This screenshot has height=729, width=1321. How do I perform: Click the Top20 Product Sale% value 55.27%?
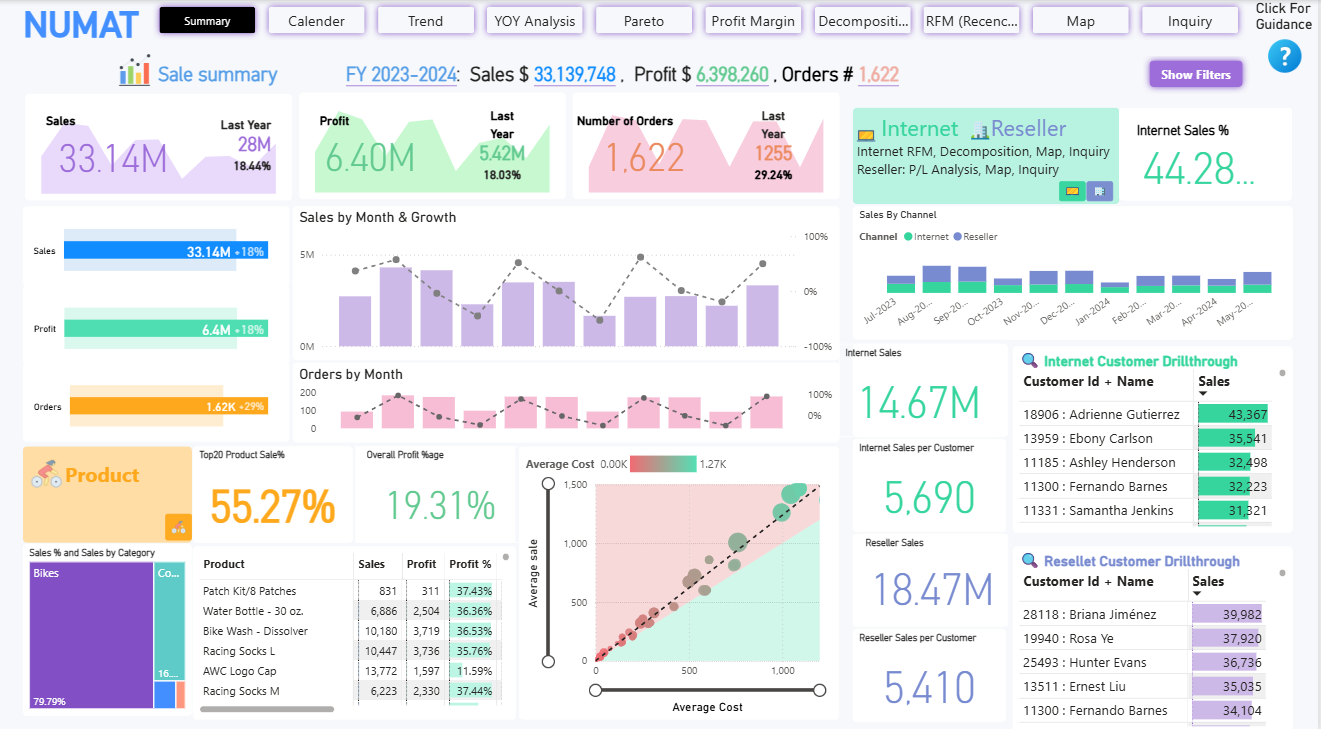coord(272,507)
